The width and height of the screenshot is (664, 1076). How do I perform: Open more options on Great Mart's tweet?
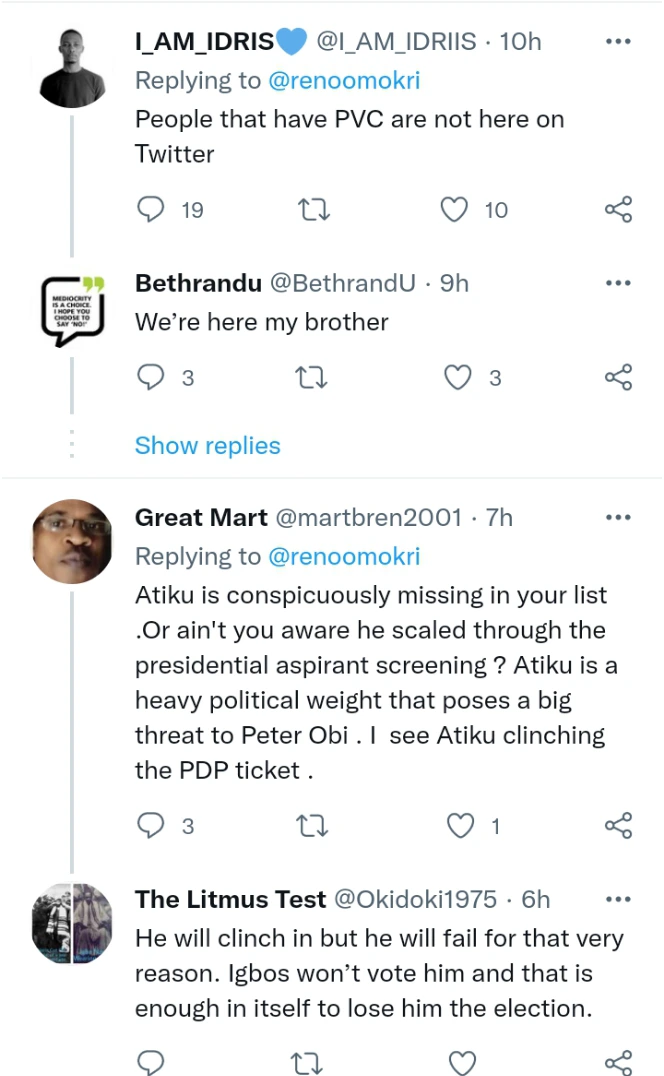(x=619, y=517)
